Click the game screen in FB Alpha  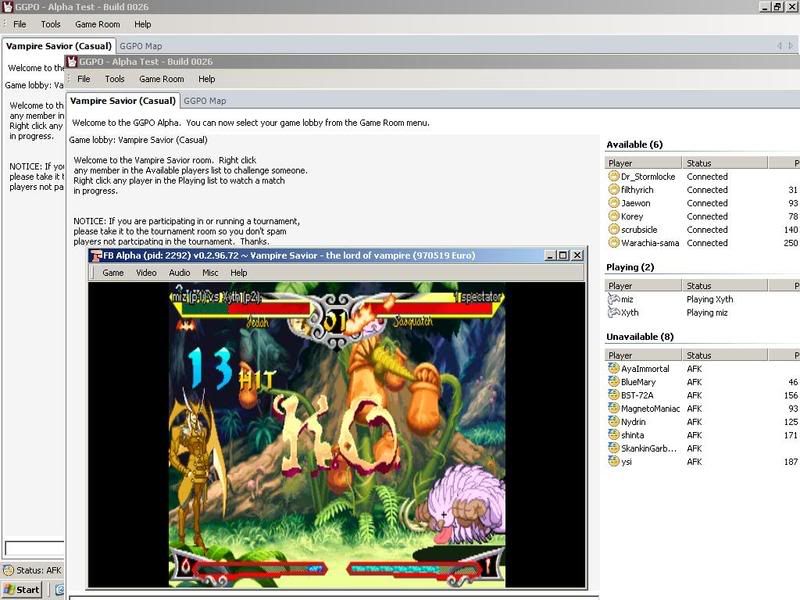pos(337,435)
